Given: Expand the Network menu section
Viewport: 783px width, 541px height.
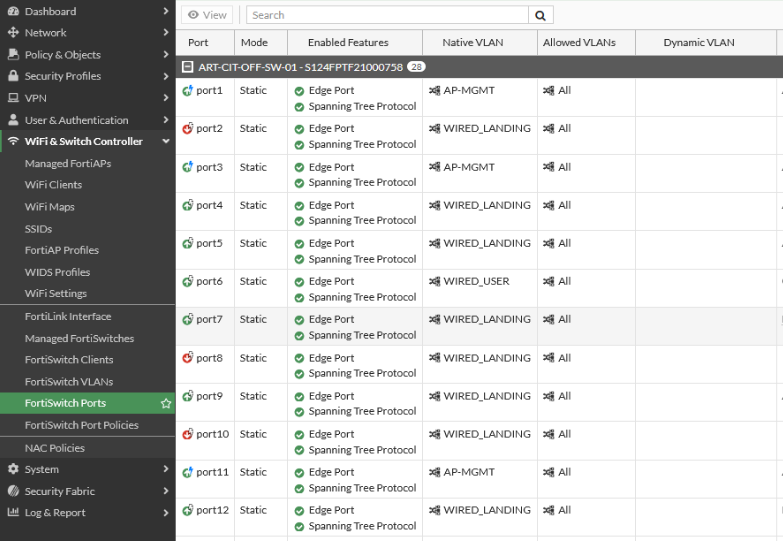Looking at the screenshot, I should pos(166,33).
